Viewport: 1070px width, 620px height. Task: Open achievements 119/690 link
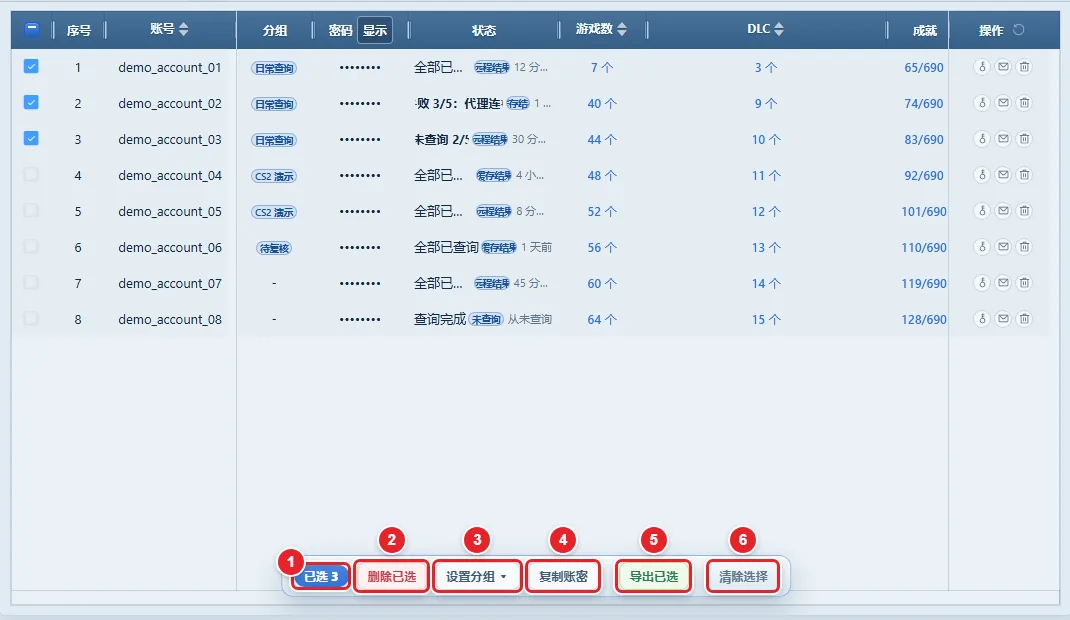(x=924, y=284)
